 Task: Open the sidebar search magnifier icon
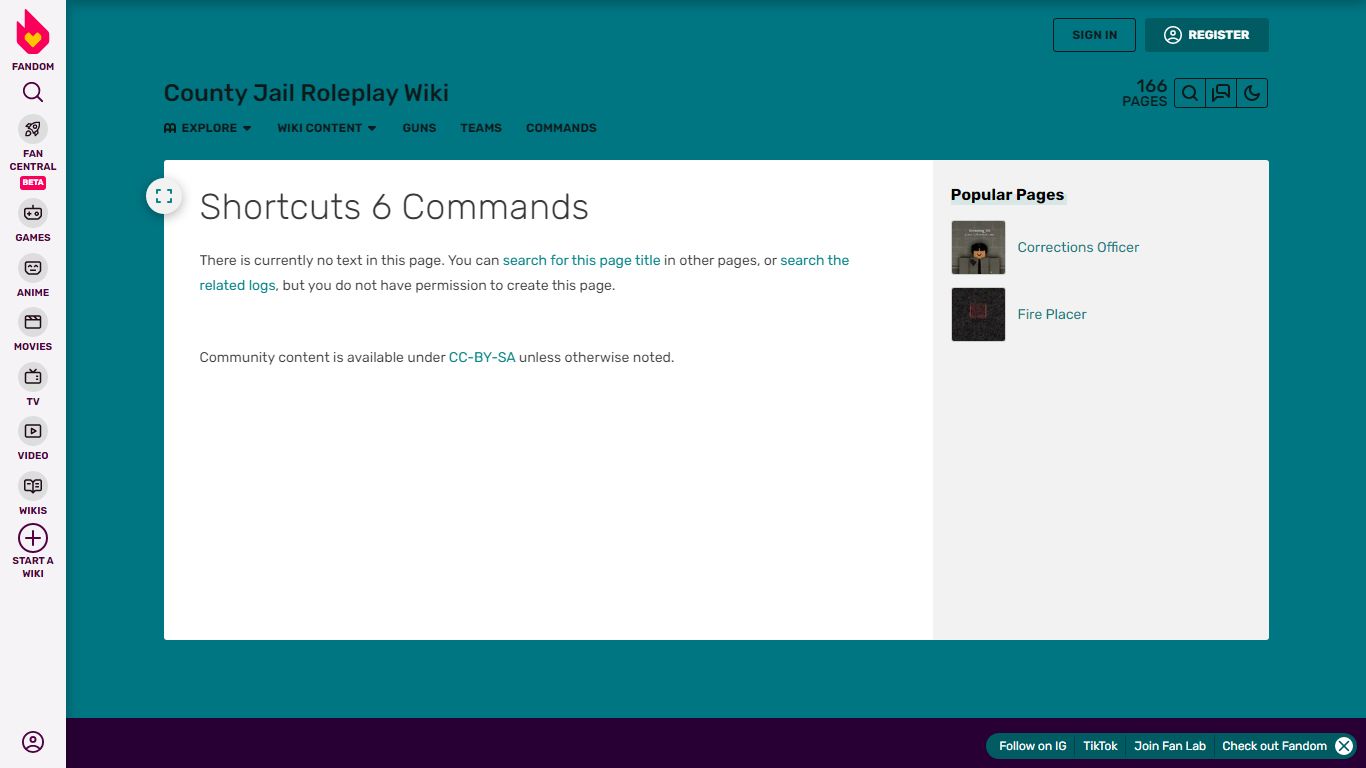33,93
